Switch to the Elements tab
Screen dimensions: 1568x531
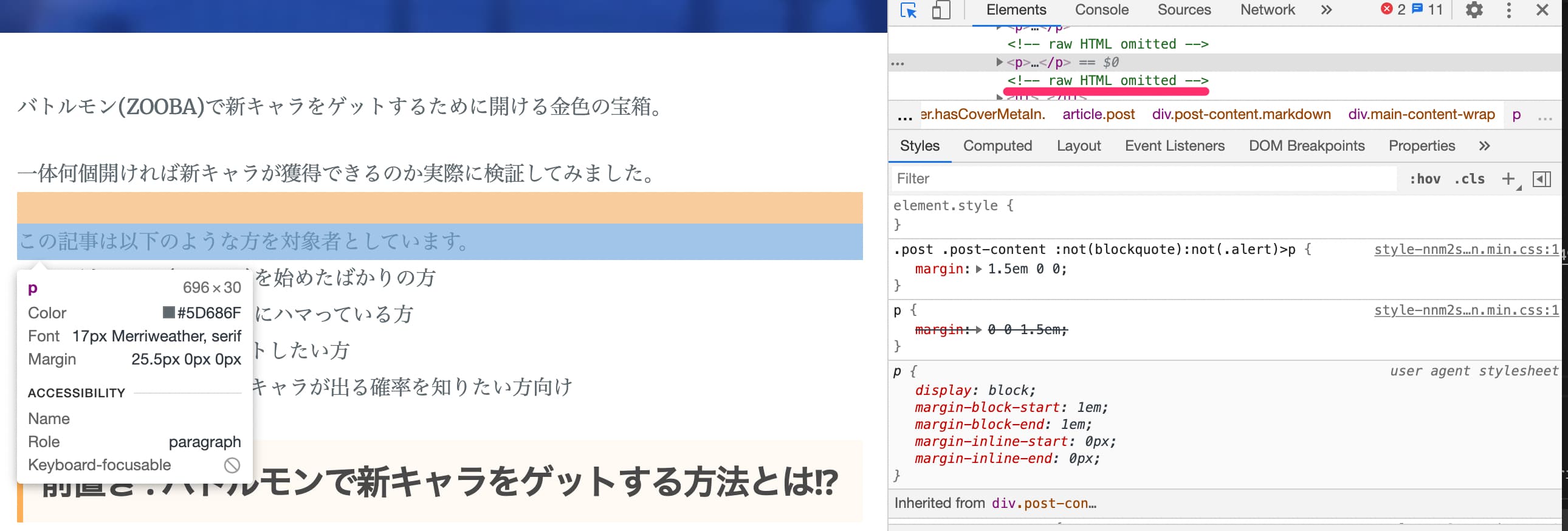(x=1016, y=10)
